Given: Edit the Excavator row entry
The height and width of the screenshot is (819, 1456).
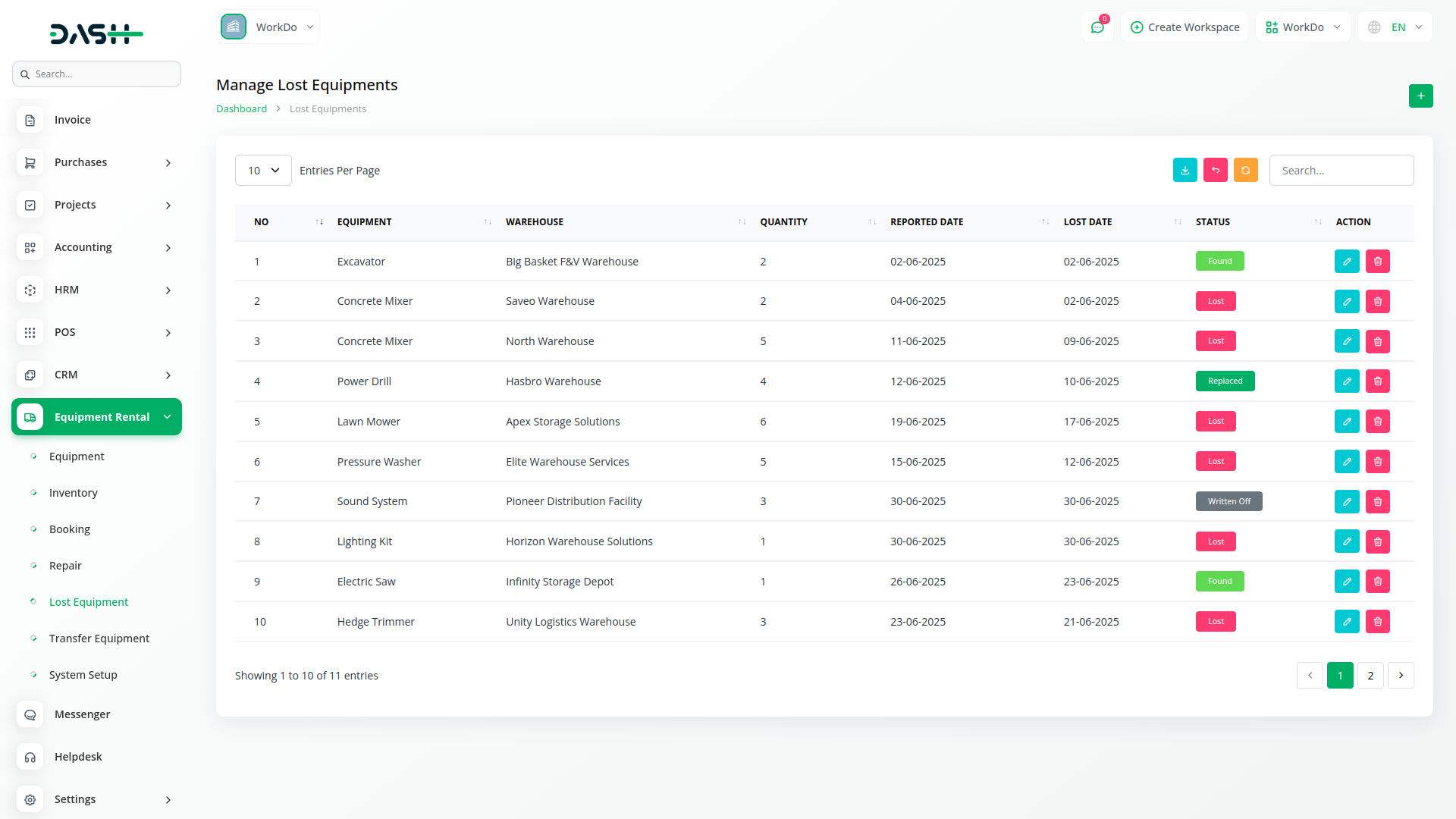Looking at the screenshot, I should point(1347,262).
